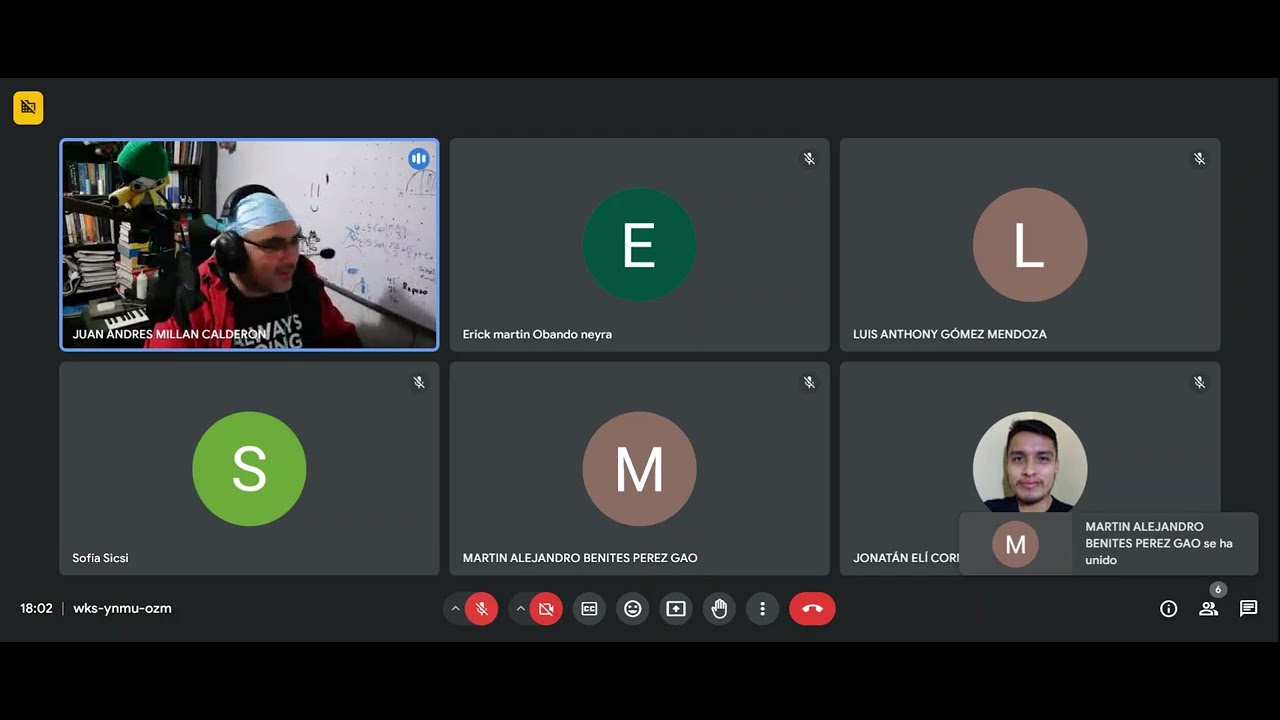Click the name 'Sofía Sicsi'
The image size is (1280, 720).
click(100, 558)
